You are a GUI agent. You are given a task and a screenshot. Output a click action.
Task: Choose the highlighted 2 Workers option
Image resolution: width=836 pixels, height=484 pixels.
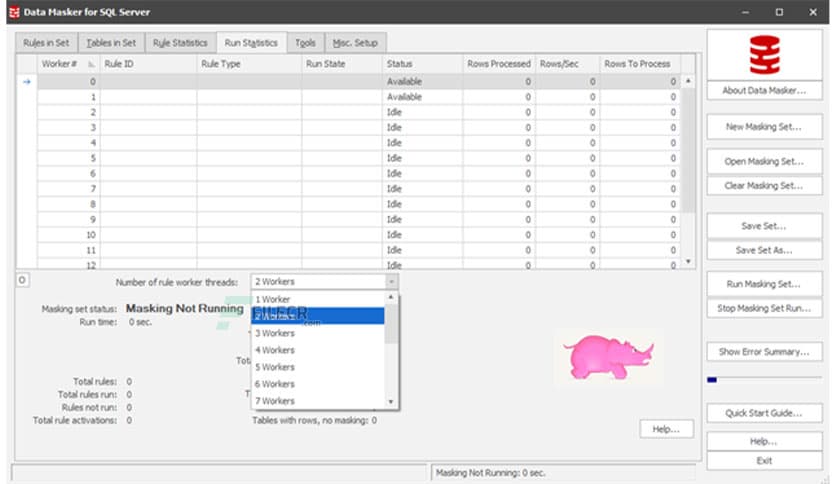(x=318, y=316)
